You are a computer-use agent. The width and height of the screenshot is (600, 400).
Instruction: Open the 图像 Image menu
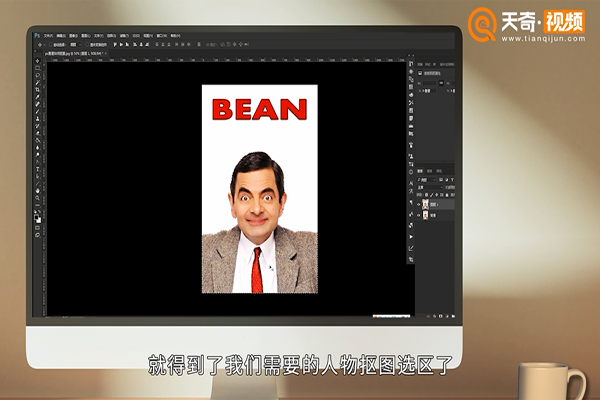[x=73, y=36]
